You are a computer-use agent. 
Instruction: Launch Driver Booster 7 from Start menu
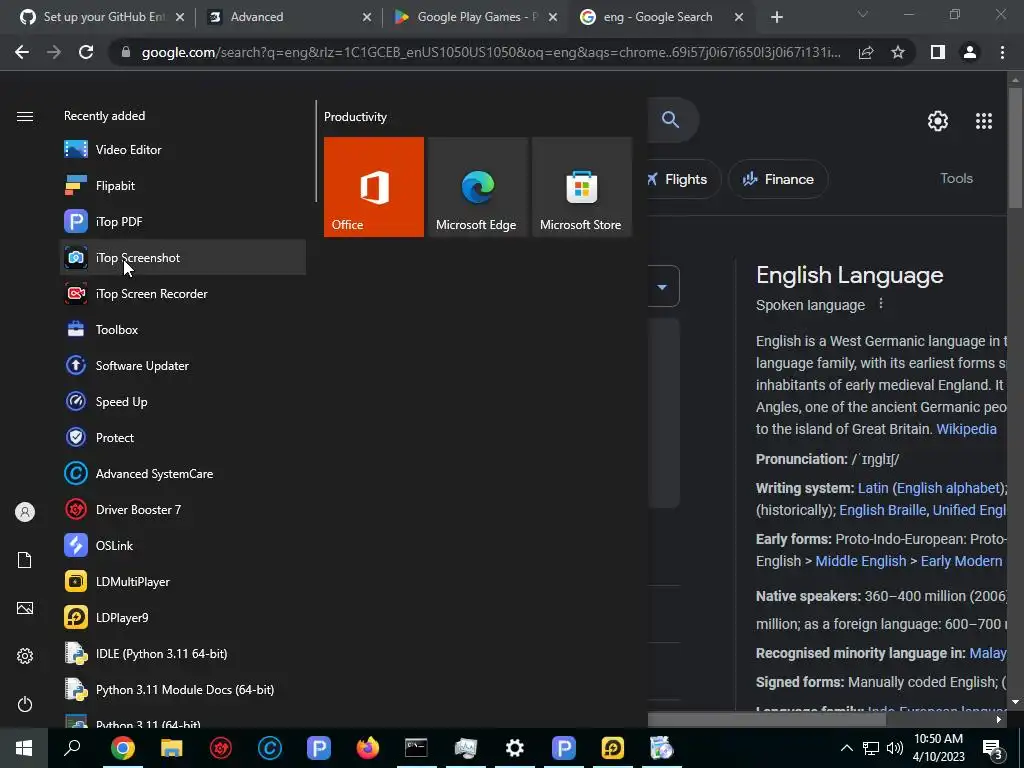(183, 509)
